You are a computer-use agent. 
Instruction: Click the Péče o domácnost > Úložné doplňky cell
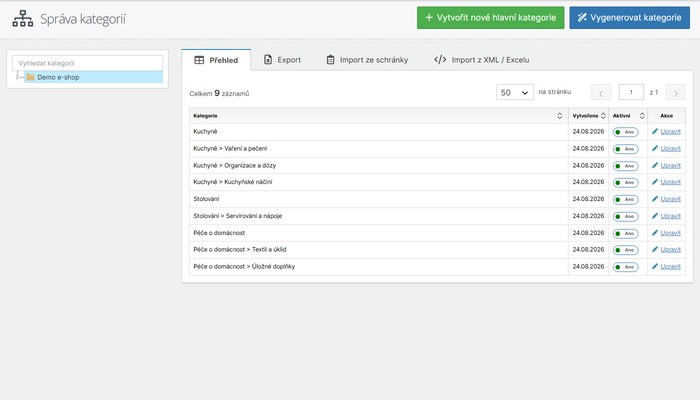[379, 267]
